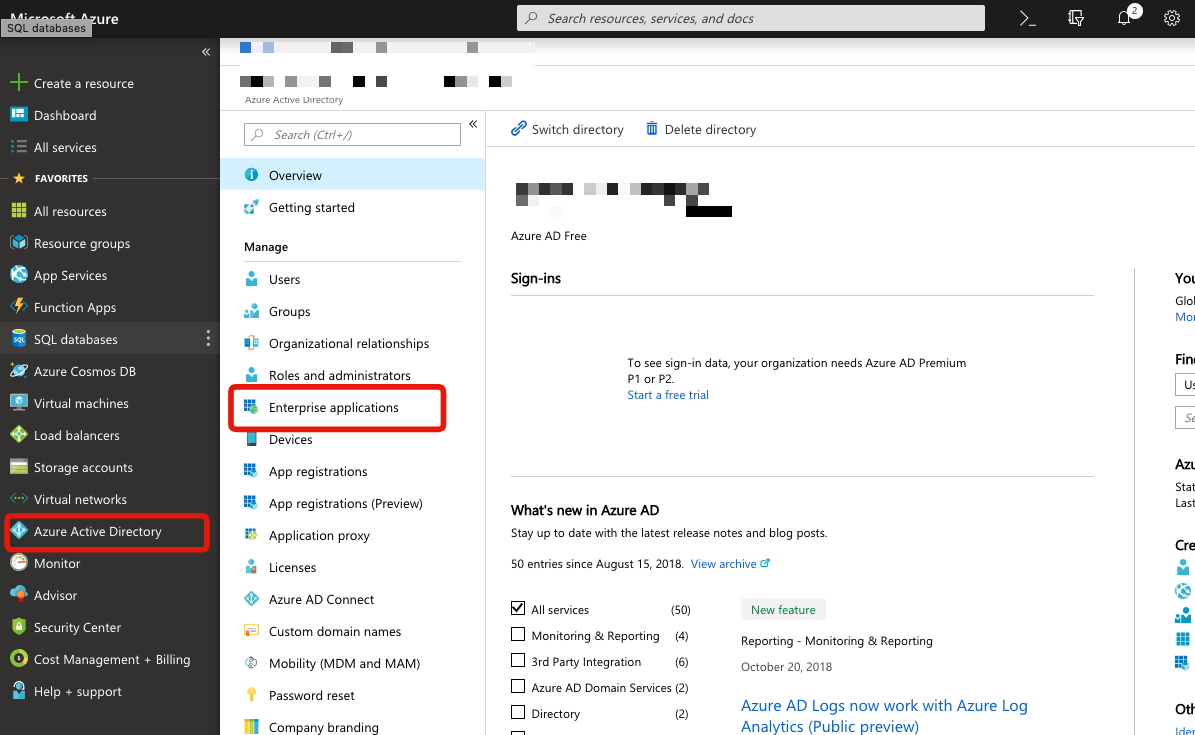Select Users in the Azure AD menu
The width and height of the screenshot is (1195, 735).
[x=284, y=279]
